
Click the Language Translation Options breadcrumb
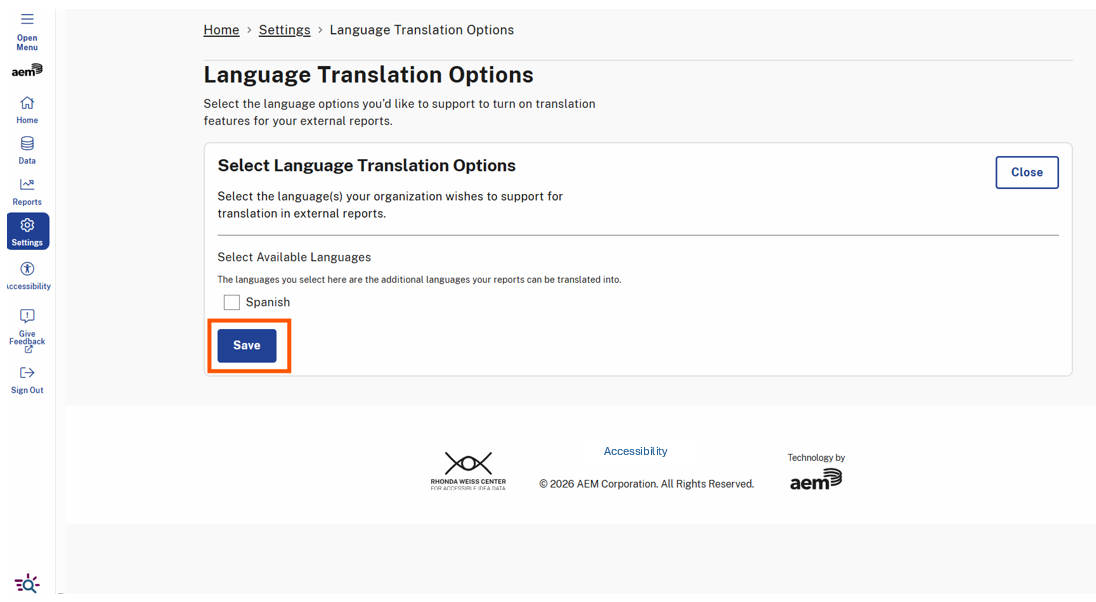pyautogui.click(x=421, y=29)
